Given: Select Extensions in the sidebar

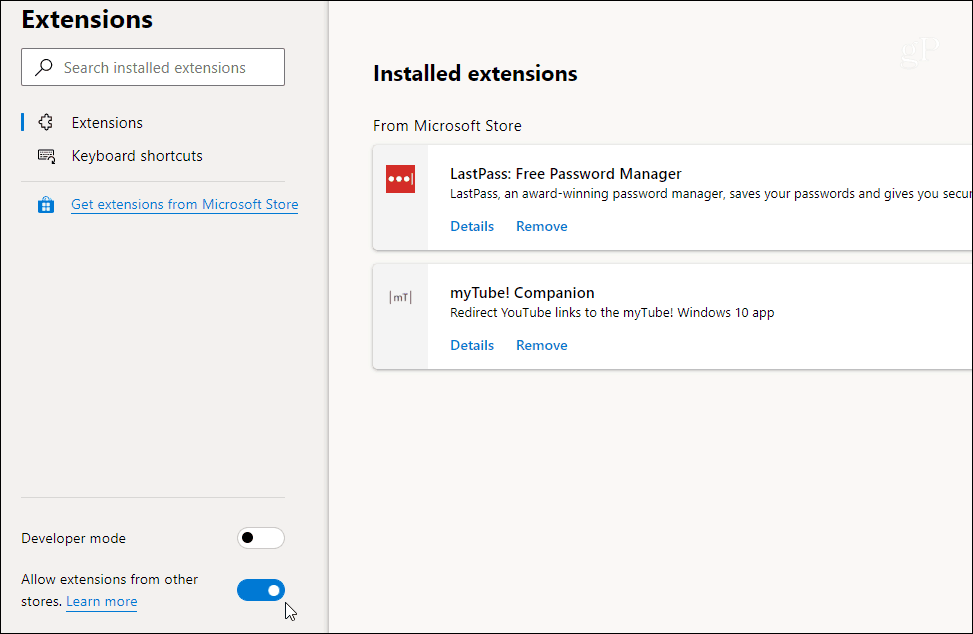Looking at the screenshot, I should click(107, 123).
